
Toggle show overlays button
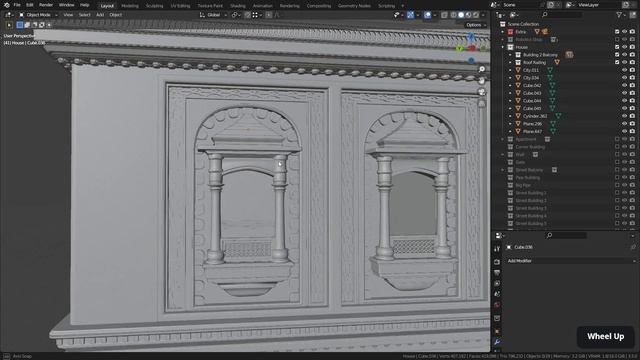click(x=427, y=15)
